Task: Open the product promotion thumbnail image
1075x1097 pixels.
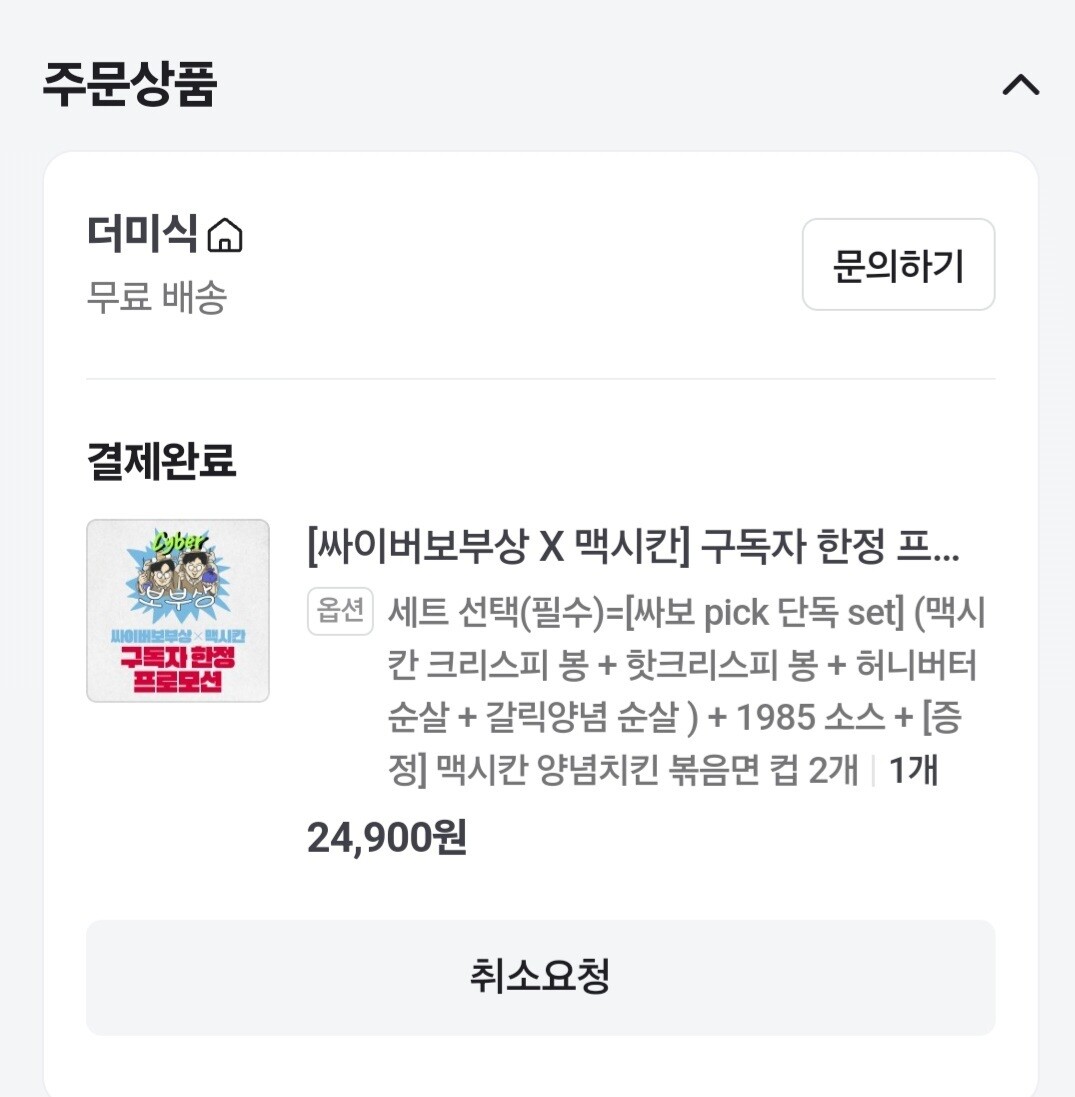Action: pos(178,611)
